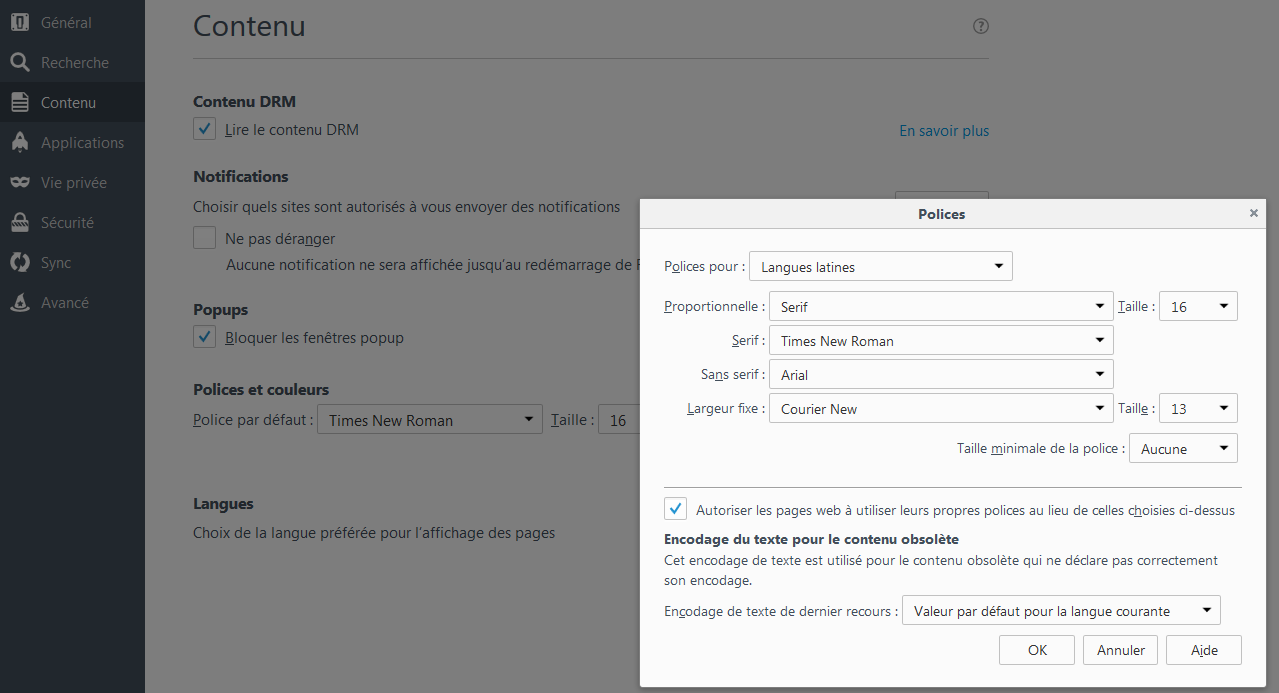Click the Général sidebar icon
This screenshot has width=1279, height=693.
point(19,22)
